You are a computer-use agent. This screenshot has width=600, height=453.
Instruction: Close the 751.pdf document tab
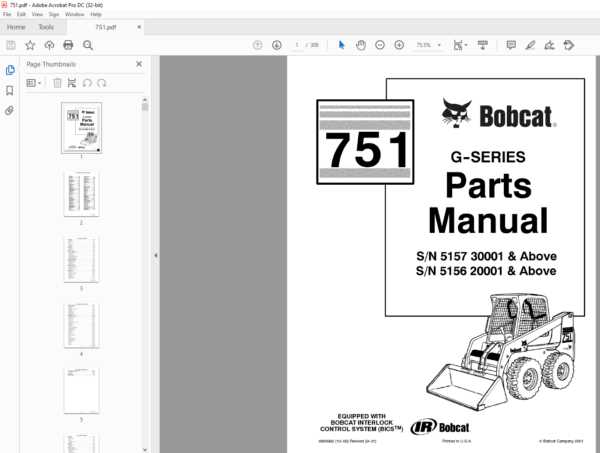139,27
